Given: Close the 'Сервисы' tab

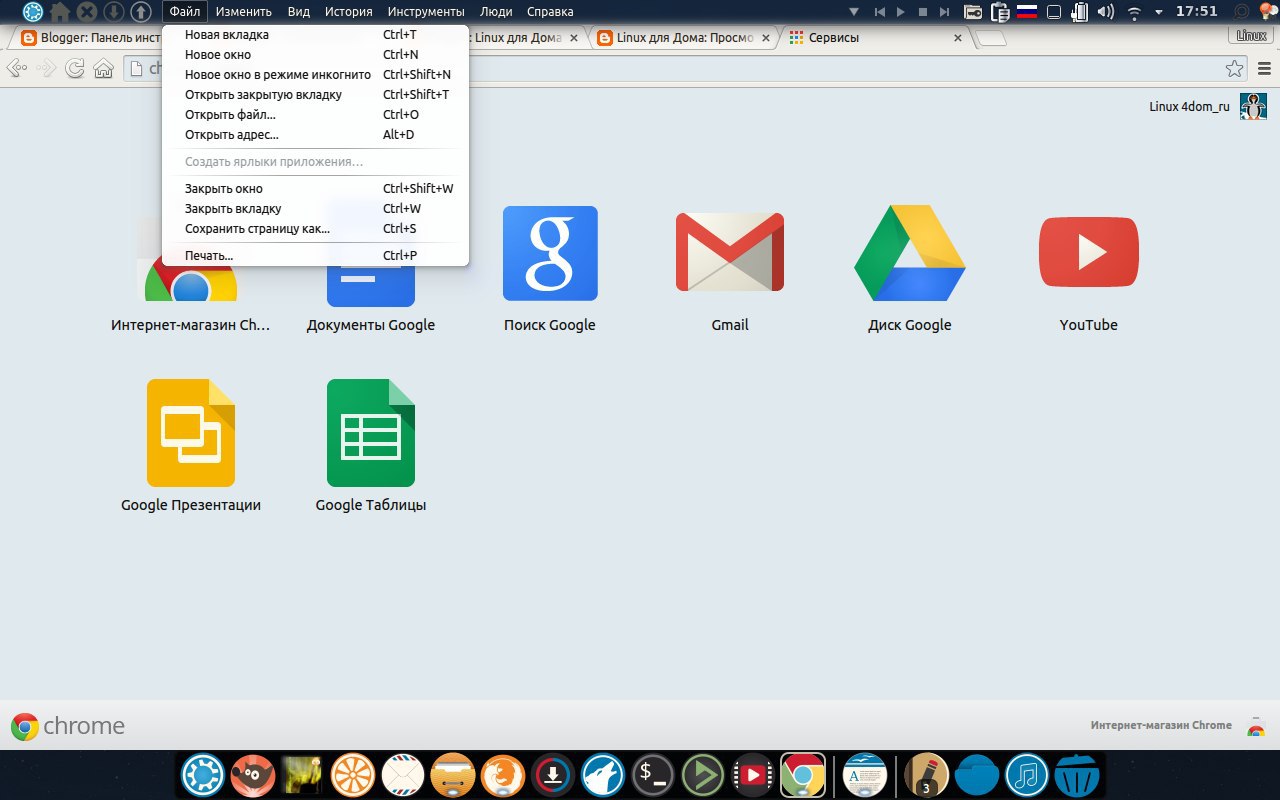Looking at the screenshot, I should pyautogui.click(x=958, y=38).
